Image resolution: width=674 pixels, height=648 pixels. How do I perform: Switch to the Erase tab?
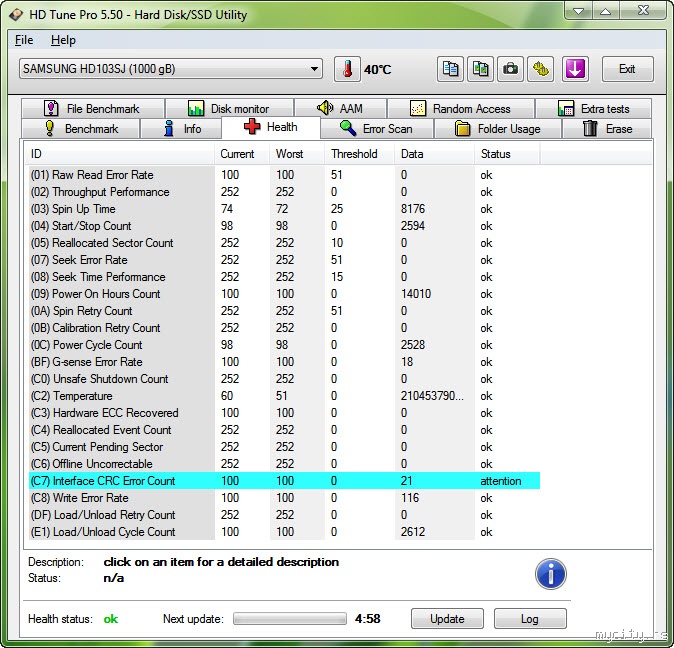[x=607, y=128]
